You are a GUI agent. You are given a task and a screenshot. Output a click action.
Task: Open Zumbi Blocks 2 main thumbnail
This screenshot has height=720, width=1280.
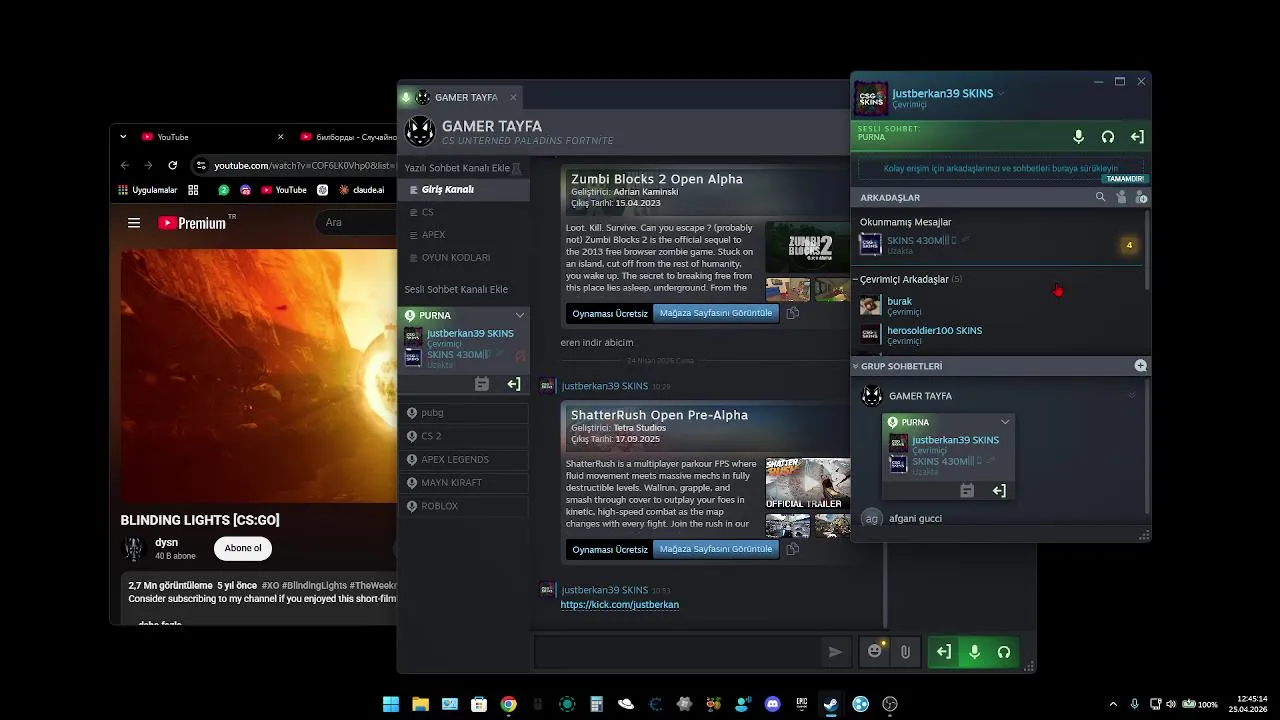coord(808,248)
